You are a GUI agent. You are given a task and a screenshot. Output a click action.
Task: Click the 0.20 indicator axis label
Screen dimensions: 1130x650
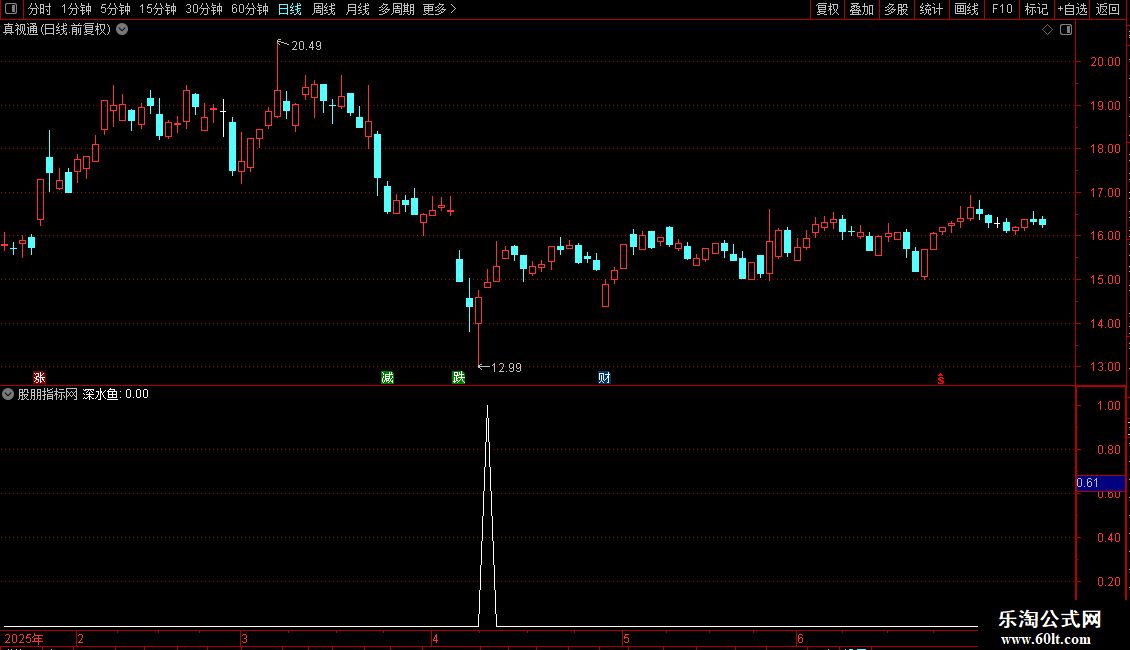(x=1108, y=582)
